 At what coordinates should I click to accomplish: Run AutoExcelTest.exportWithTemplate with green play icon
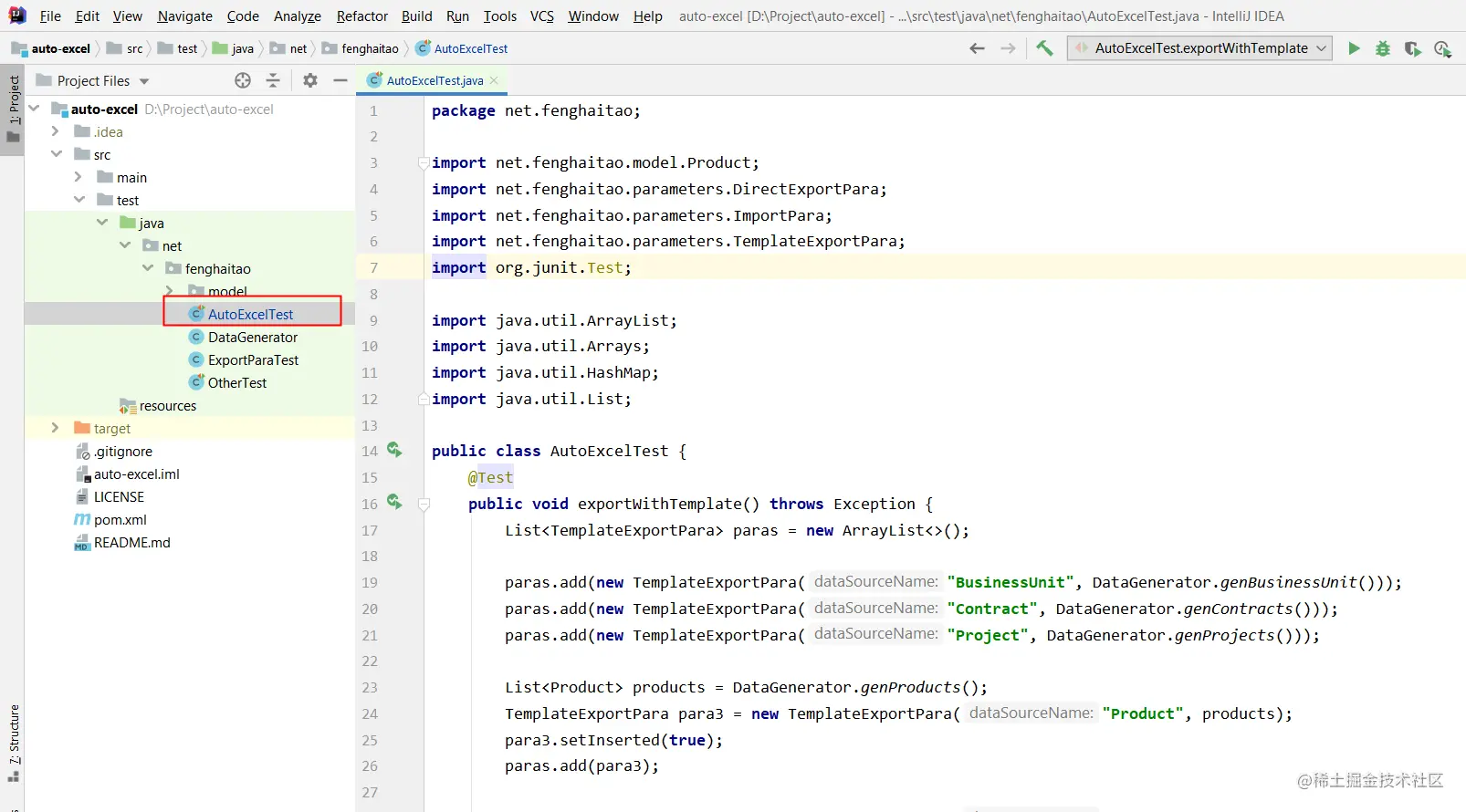[1354, 48]
